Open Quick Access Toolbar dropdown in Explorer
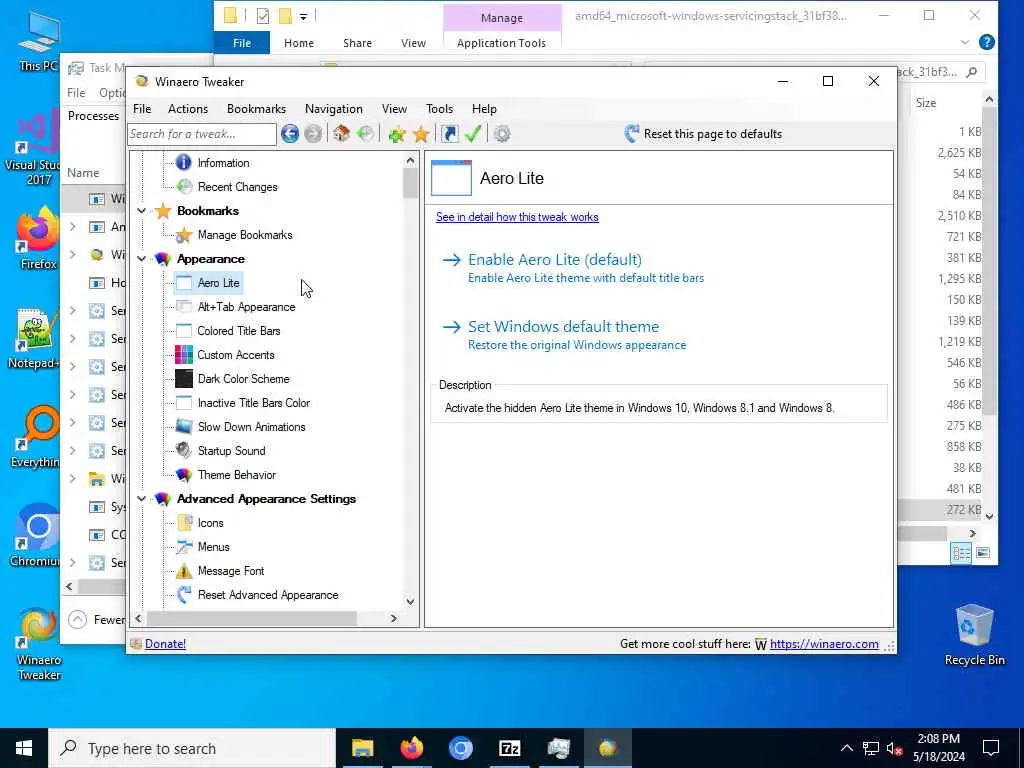 point(304,16)
